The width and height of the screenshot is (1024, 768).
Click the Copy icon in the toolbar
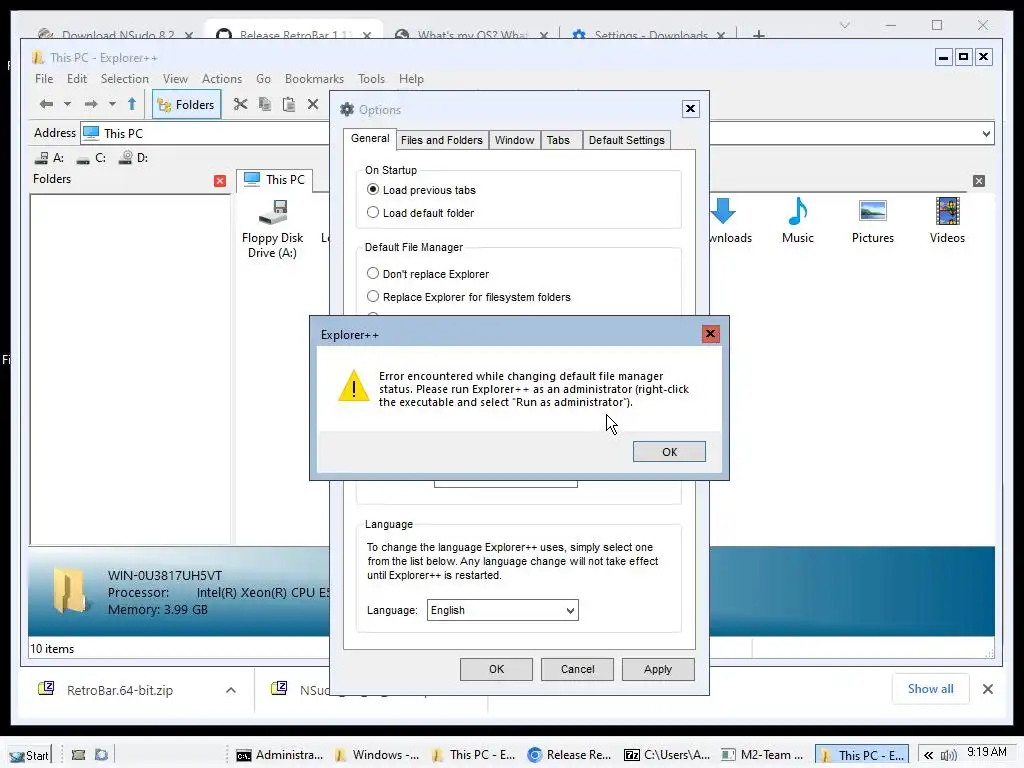pyautogui.click(x=264, y=104)
